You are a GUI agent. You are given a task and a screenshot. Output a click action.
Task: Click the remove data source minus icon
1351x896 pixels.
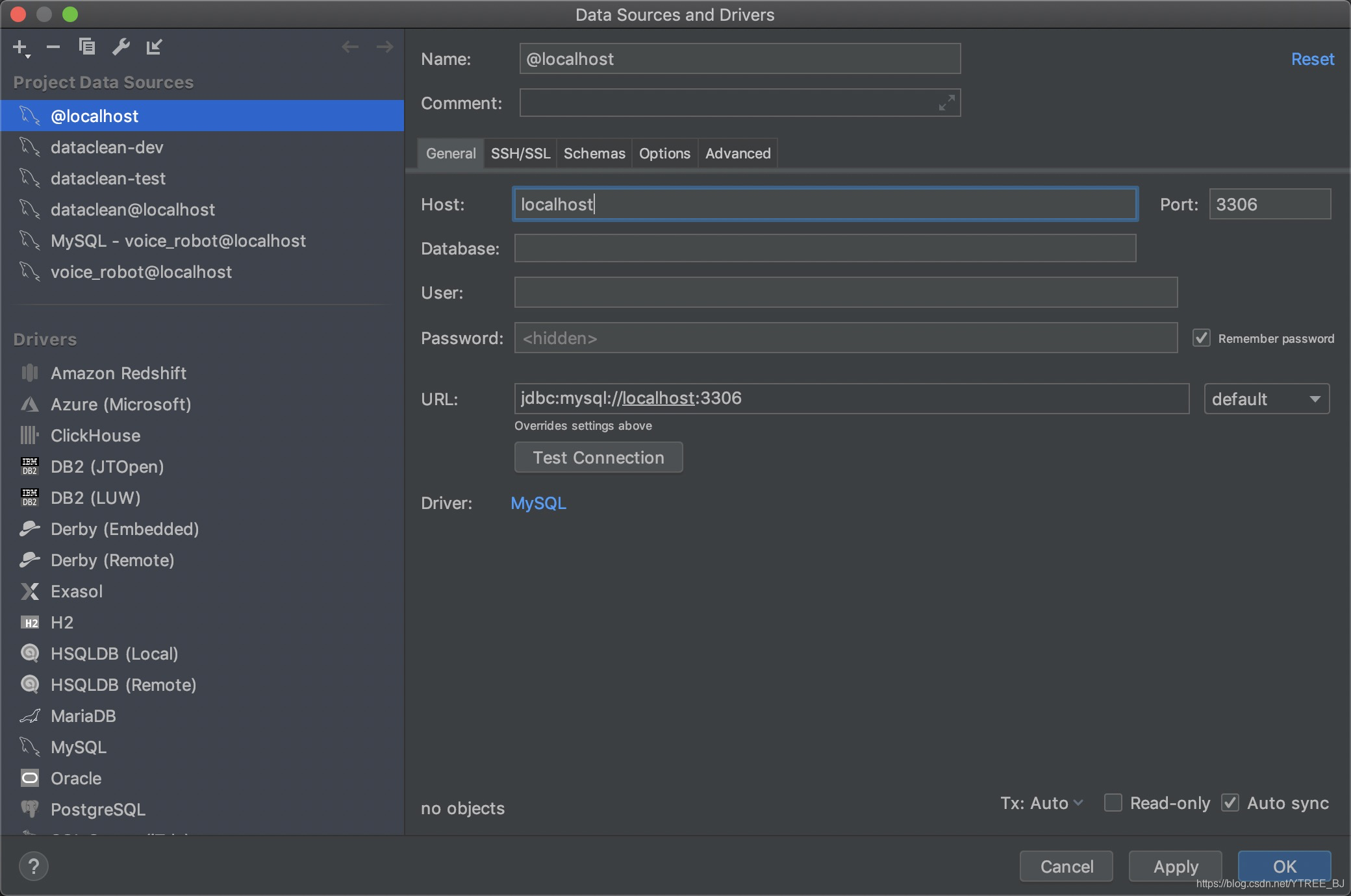click(53, 47)
